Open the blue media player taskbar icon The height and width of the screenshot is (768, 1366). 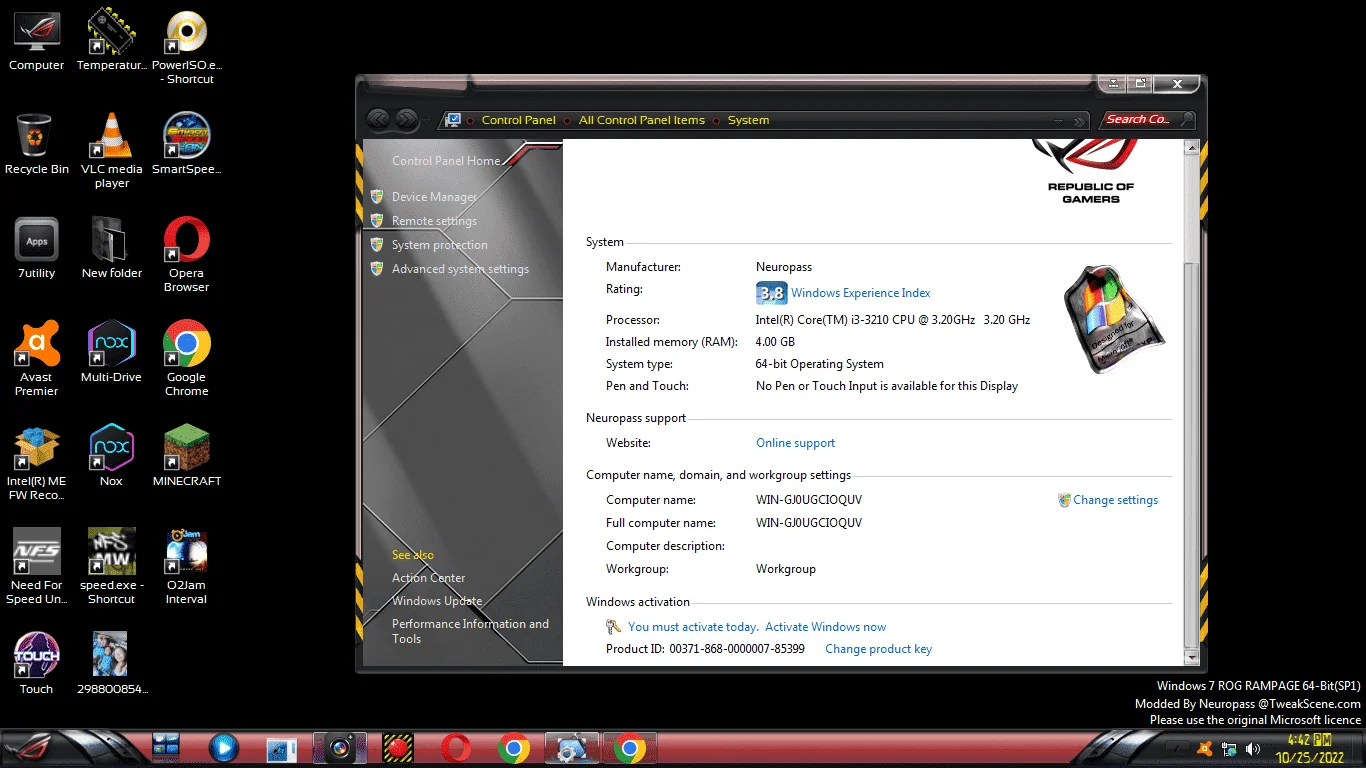click(x=224, y=748)
